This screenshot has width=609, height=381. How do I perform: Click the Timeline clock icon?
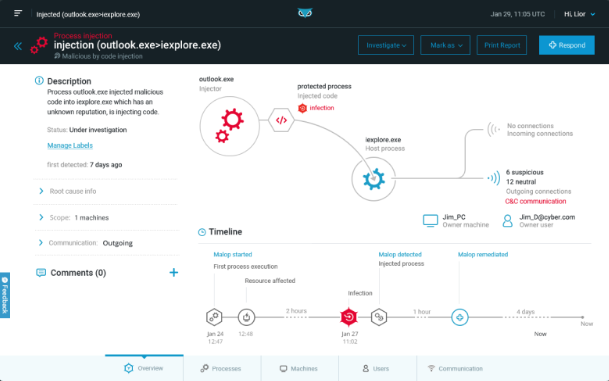202,232
